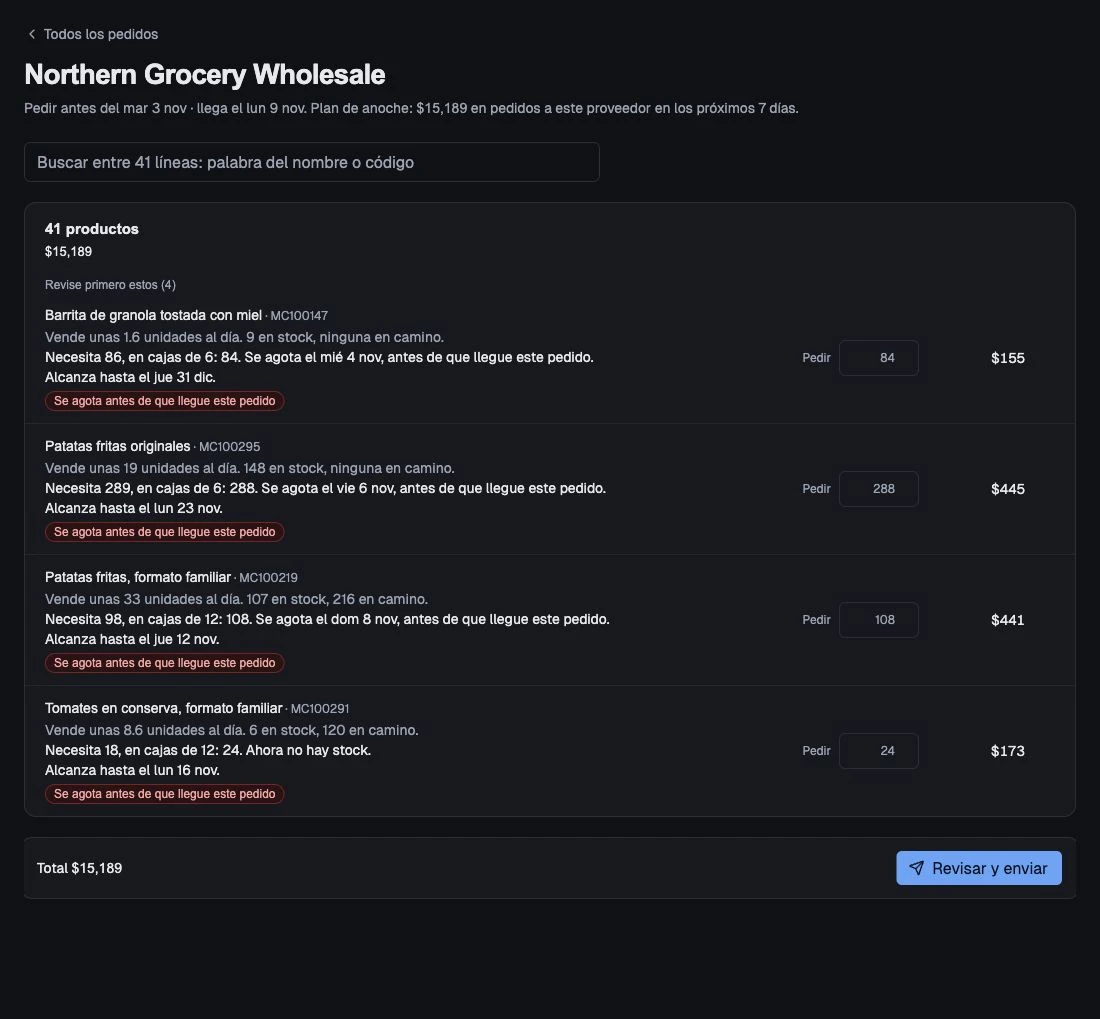Click the Vende unas 19 unidades al día line
The image size is (1100, 1019).
point(250,468)
